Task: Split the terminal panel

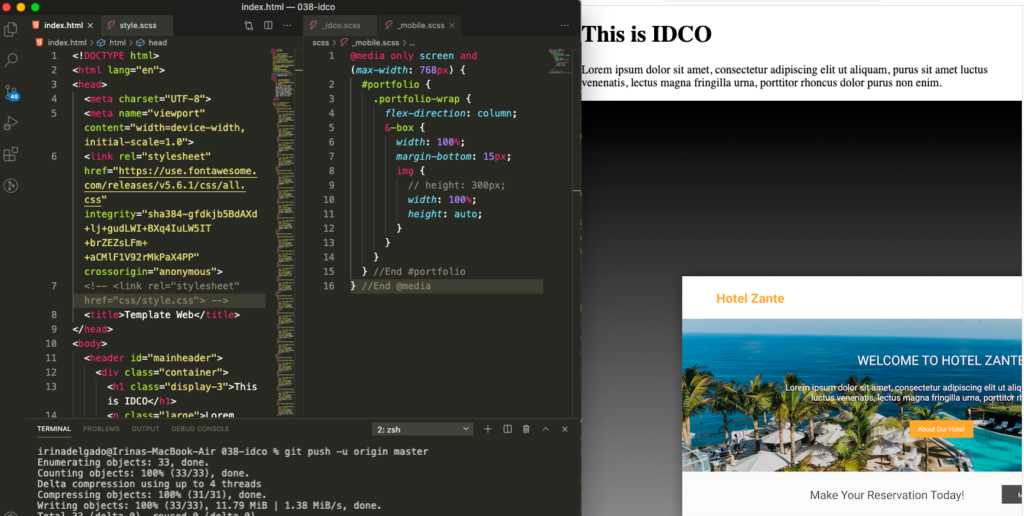Action: (507, 429)
